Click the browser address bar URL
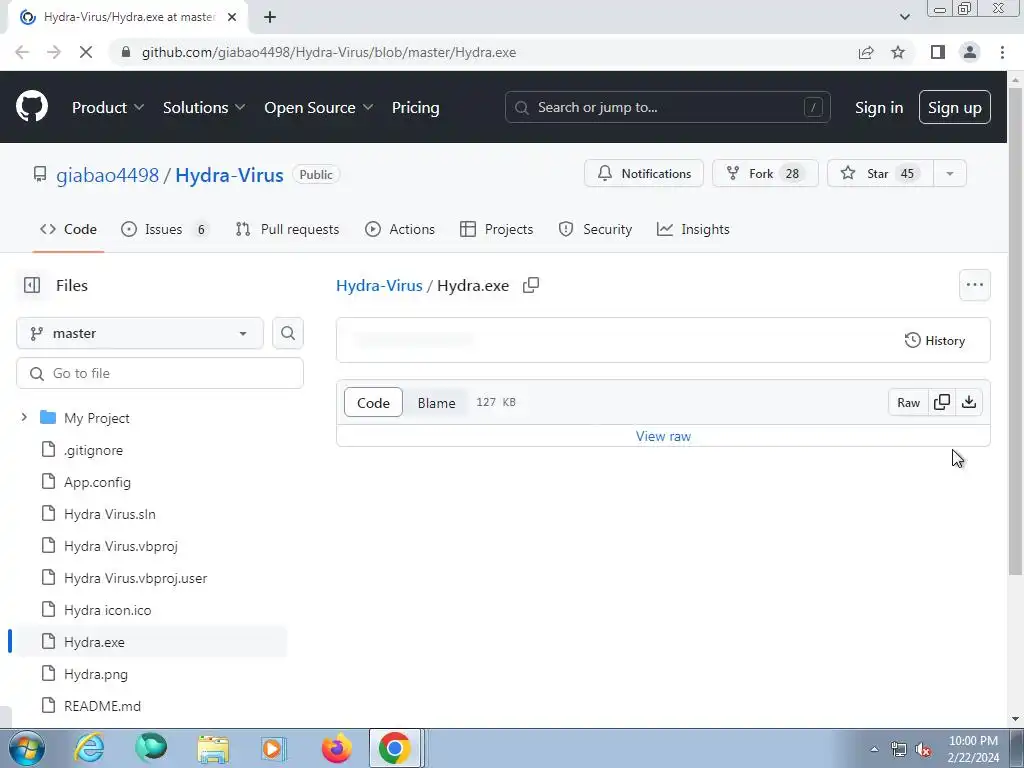This screenshot has width=1024, height=768. pyautogui.click(x=328, y=52)
